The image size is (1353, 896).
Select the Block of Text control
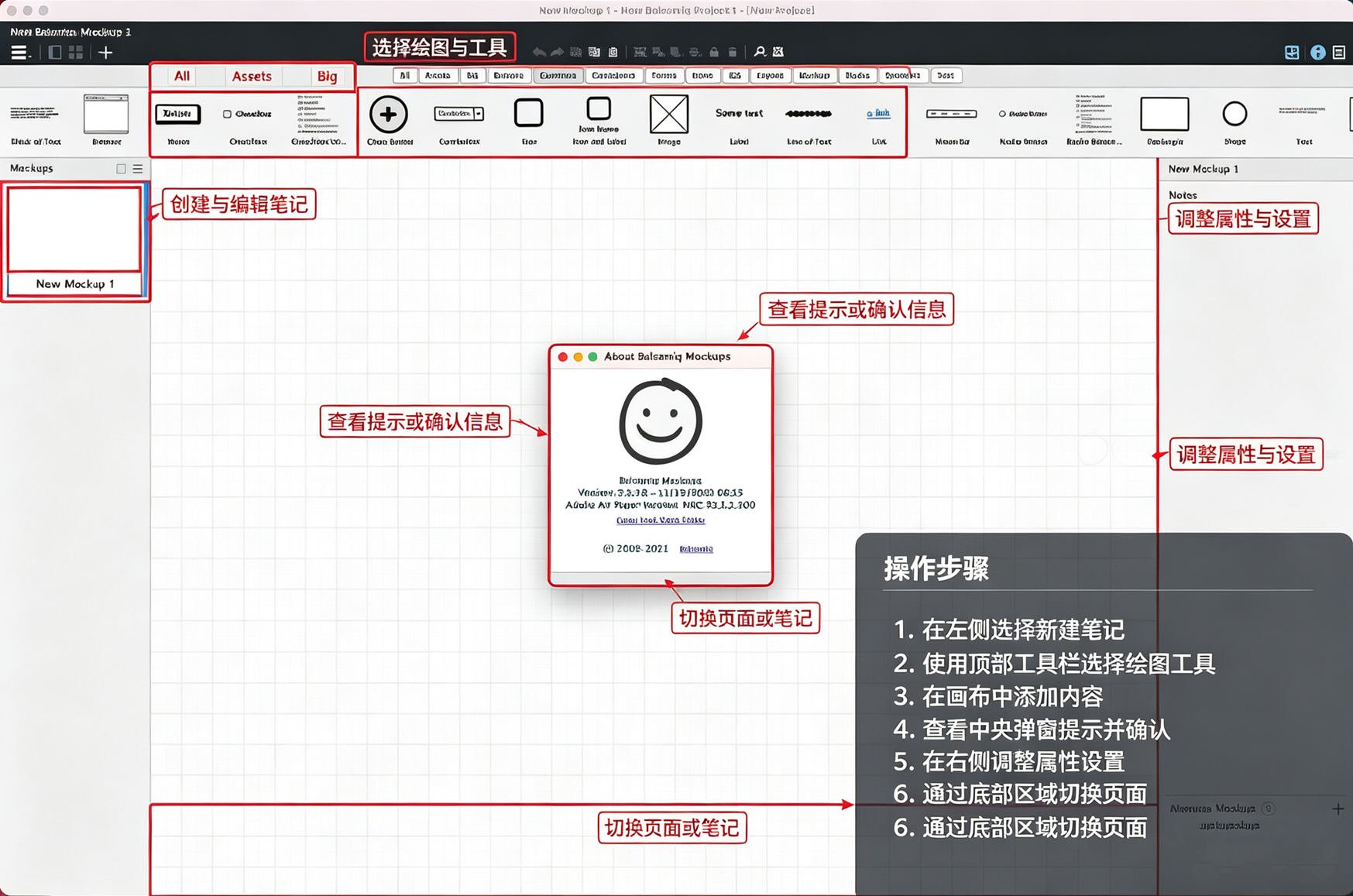pos(36,121)
